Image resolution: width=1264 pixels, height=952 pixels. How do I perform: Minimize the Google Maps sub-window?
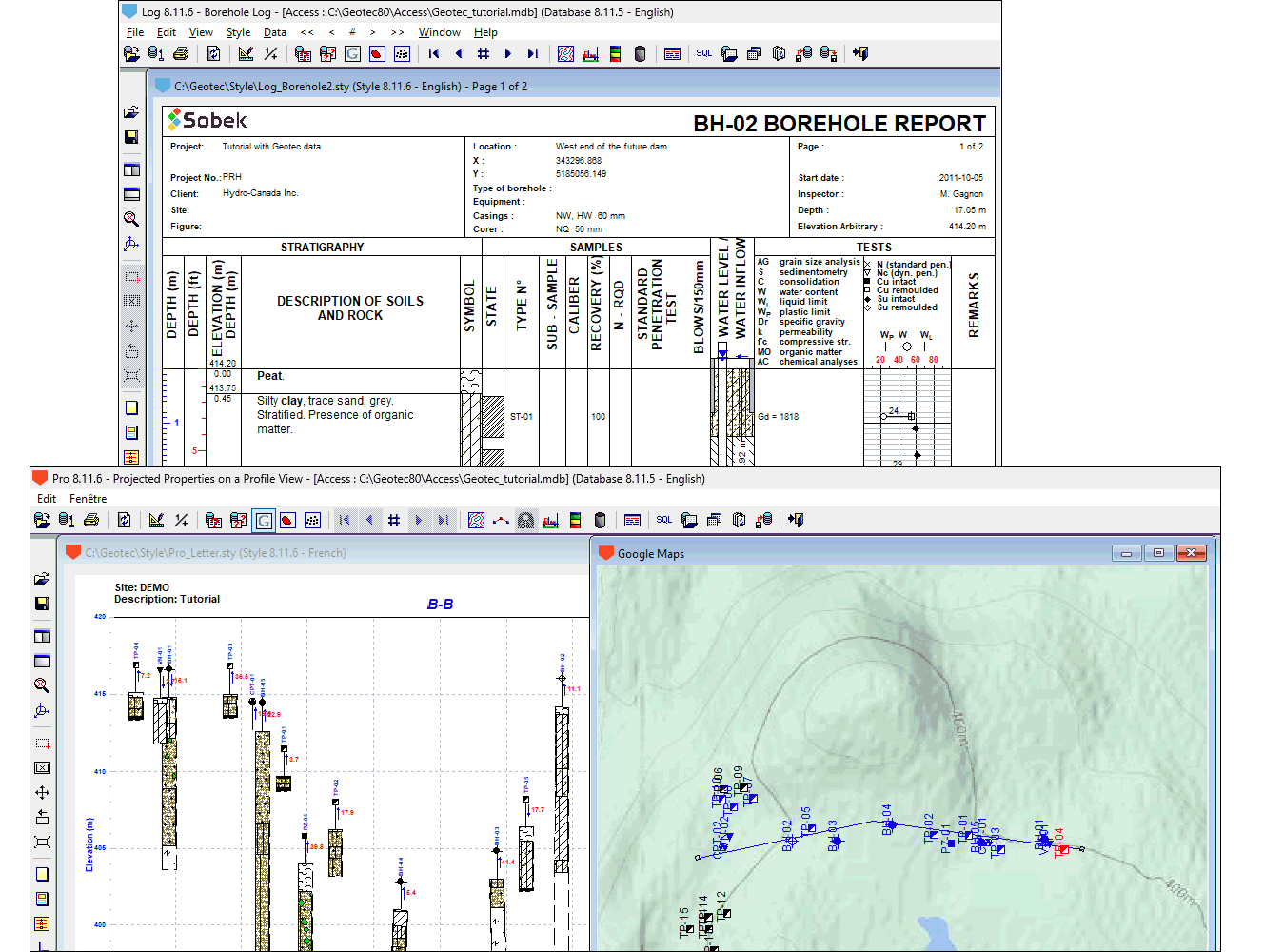1126,553
